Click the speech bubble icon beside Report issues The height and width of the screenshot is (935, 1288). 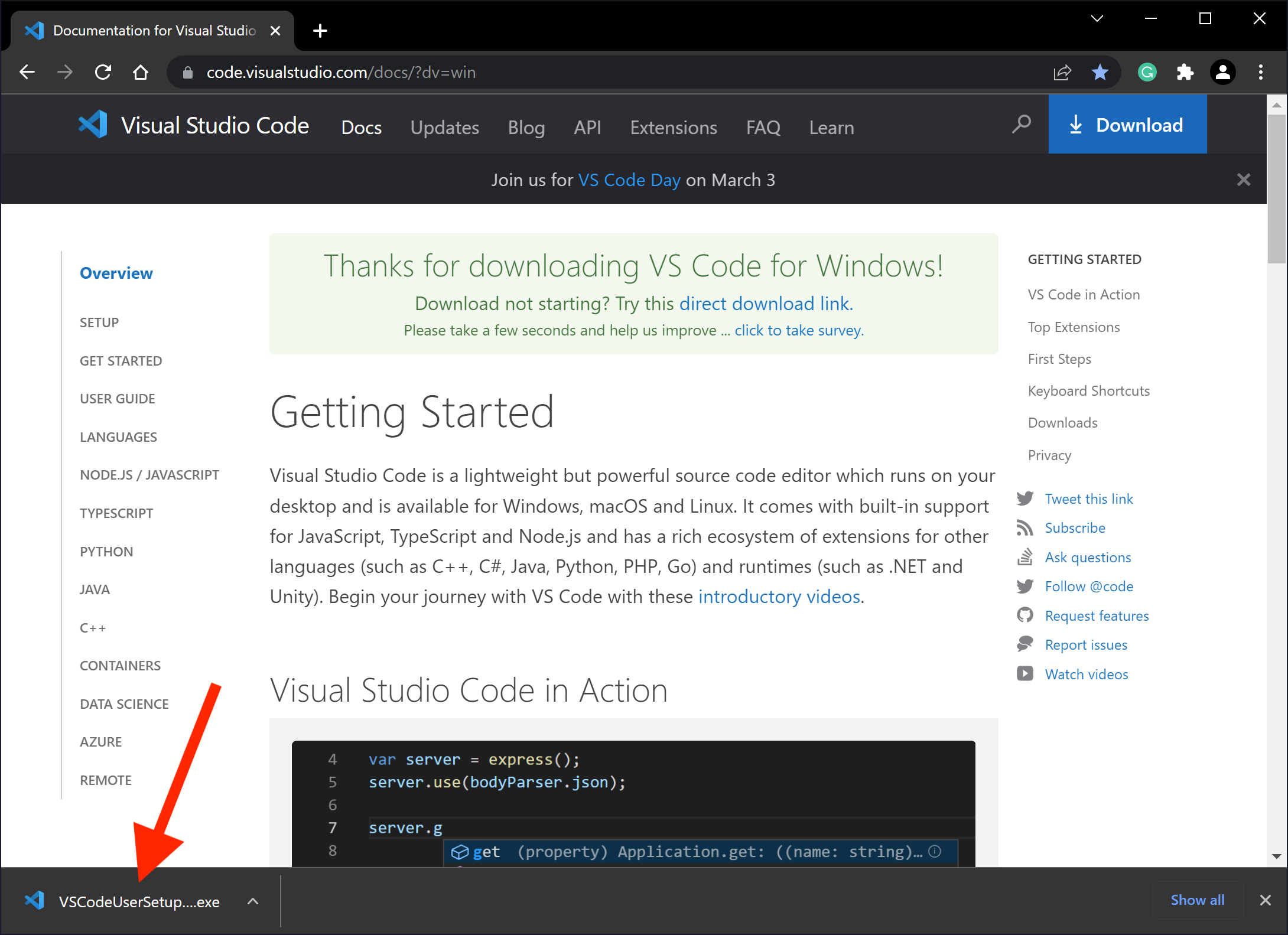click(1025, 644)
